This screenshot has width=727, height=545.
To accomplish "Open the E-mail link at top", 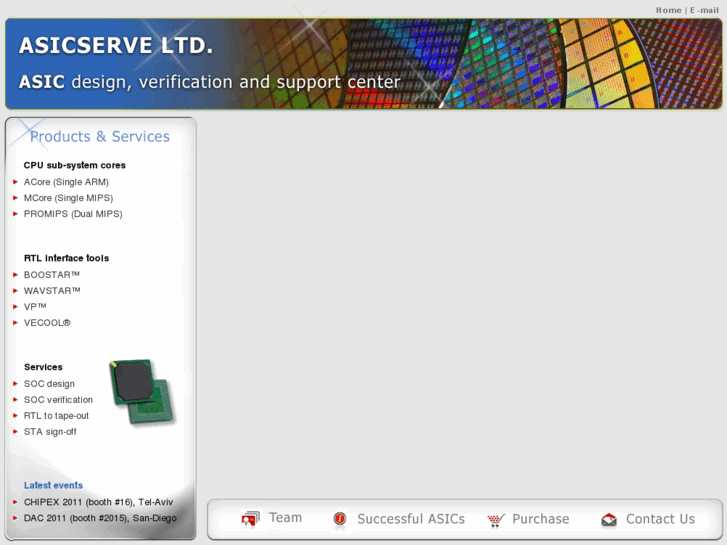I will (704, 10).
